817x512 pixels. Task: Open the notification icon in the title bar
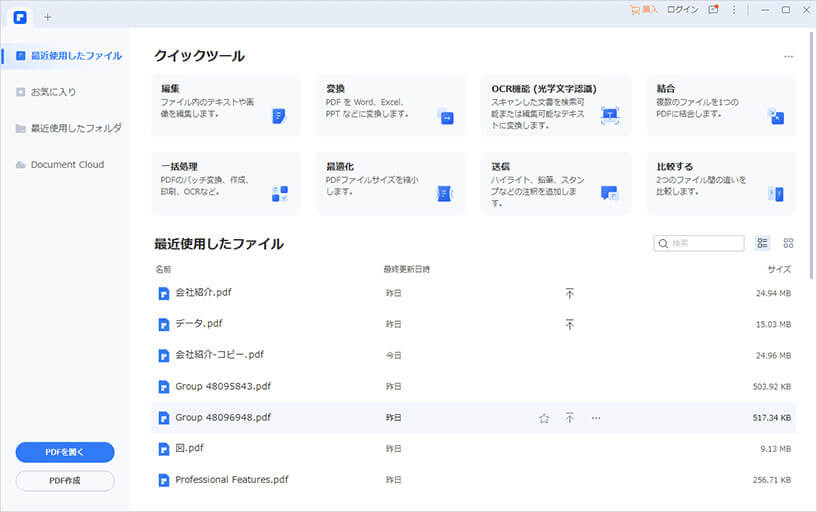pyautogui.click(x=713, y=10)
